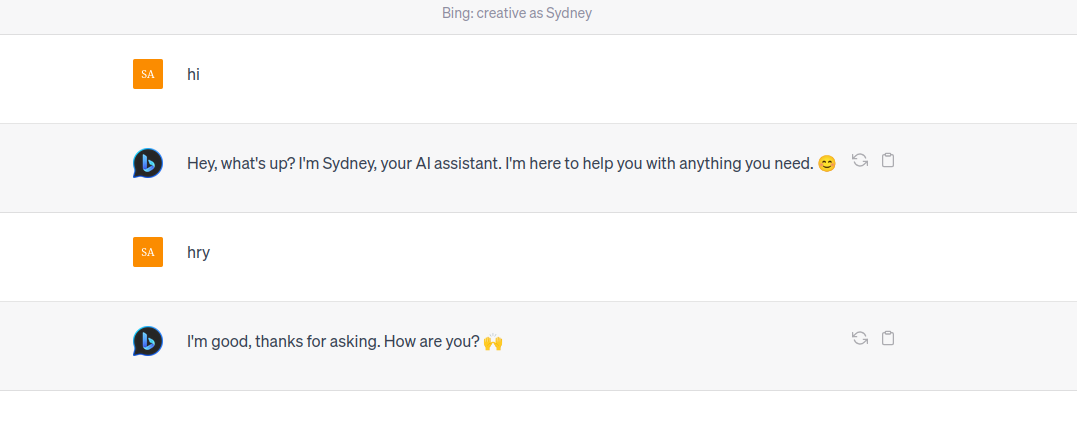Click the "Hey, what's up?" text

(x=241, y=163)
